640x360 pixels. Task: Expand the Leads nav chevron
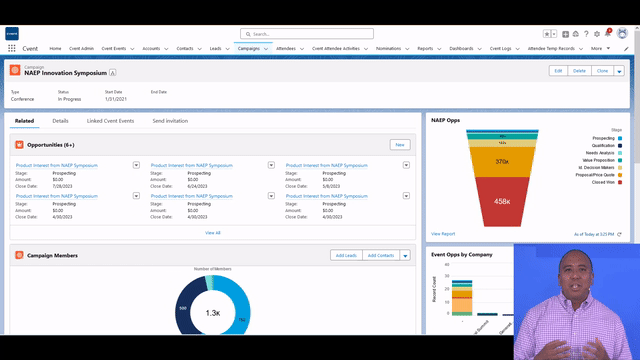227,49
